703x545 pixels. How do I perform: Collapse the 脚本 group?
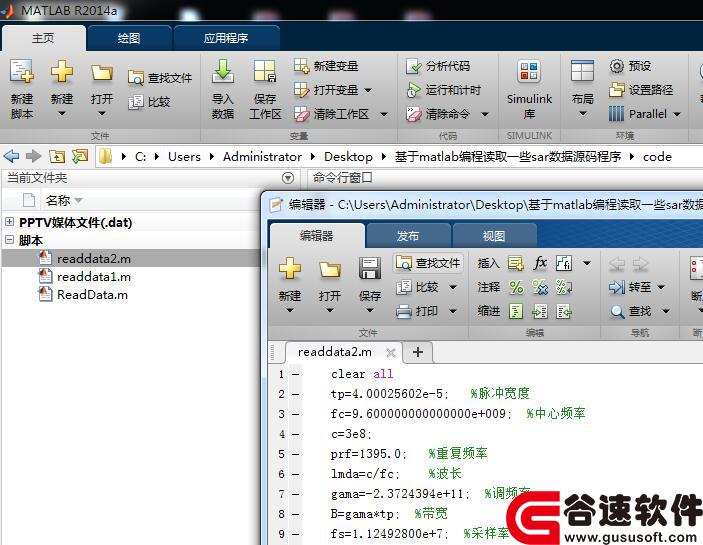coord(9,239)
